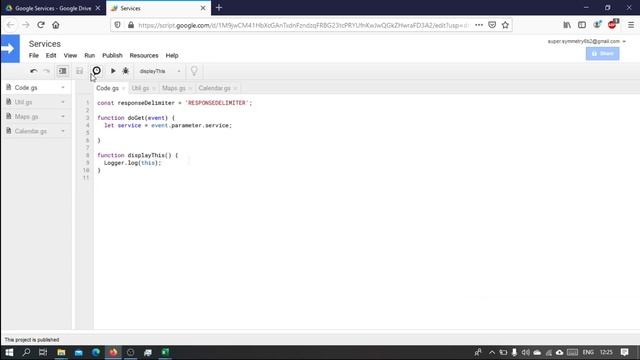Expand the Code.gs sidebar file dropdown arrow
640x360 pixels.
tap(63, 87)
